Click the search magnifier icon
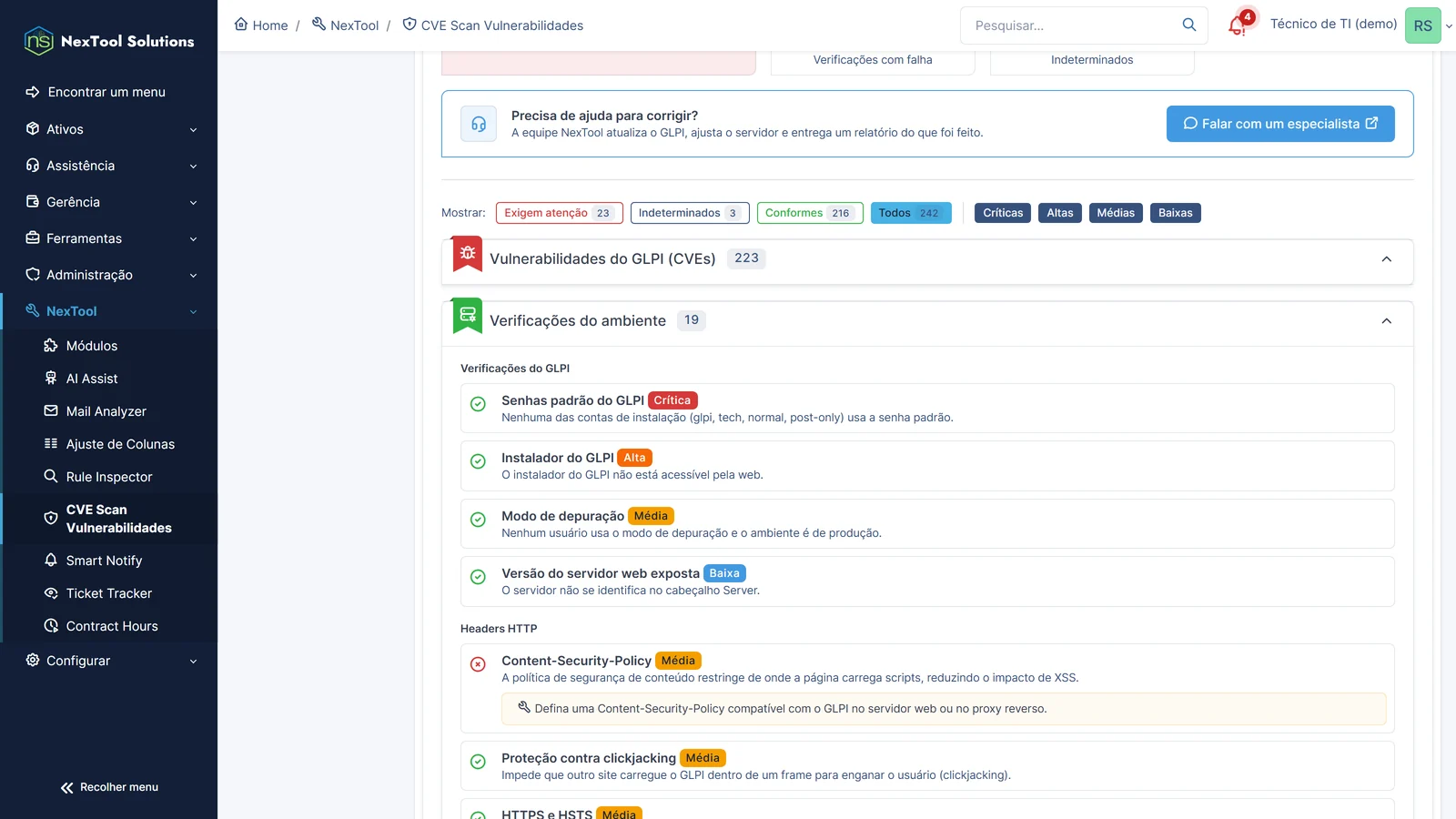Screen dimensions: 1456x819 coord(1189,25)
